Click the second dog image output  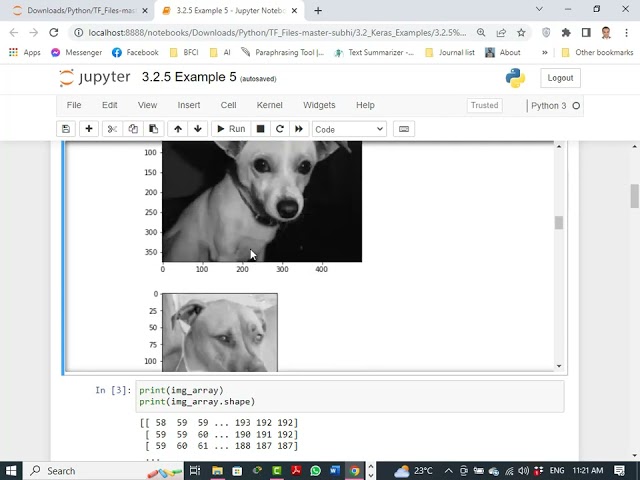pyautogui.click(x=220, y=332)
